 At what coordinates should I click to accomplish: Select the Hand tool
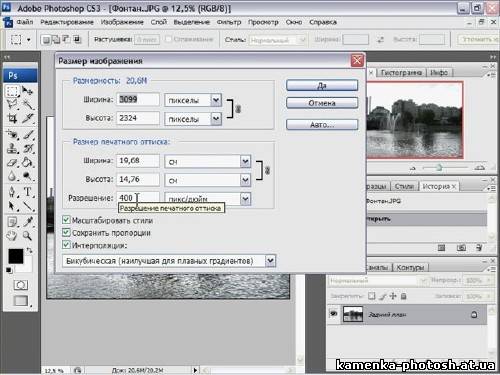point(12,236)
